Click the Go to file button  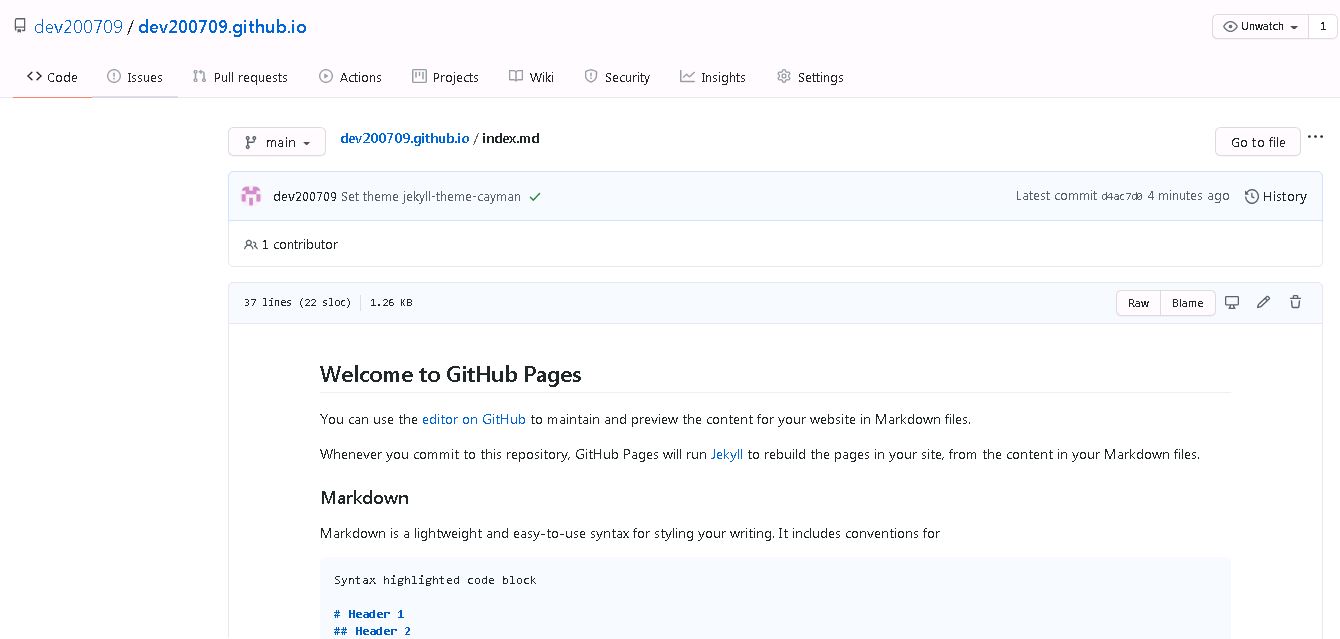(1258, 142)
